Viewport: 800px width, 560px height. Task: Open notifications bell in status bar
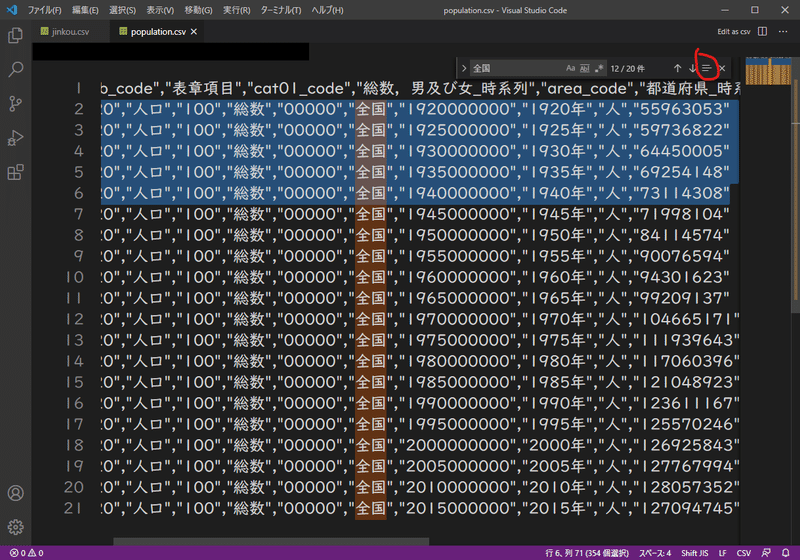pyautogui.click(x=786, y=553)
